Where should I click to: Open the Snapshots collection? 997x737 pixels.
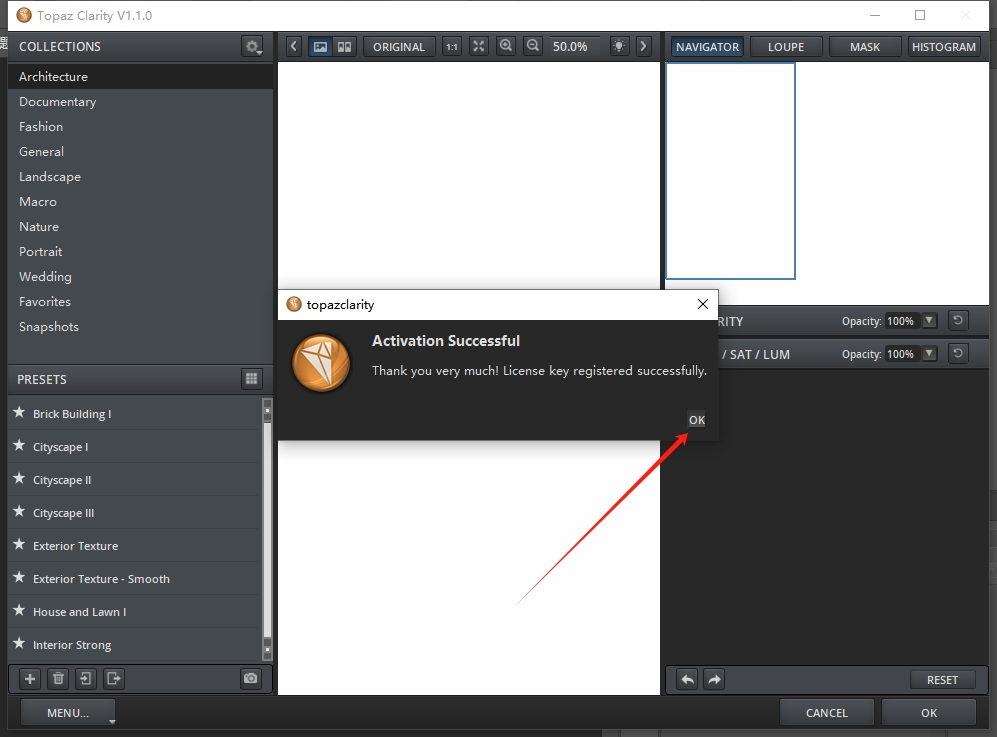[141, 327]
